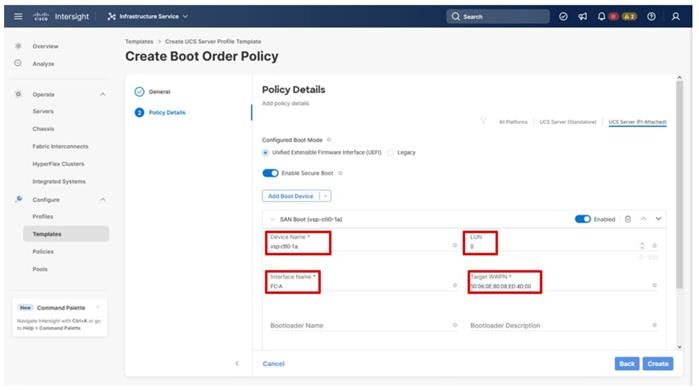Click the Device Name info icon
Viewport: 699px width, 390px height.
(455, 245)
